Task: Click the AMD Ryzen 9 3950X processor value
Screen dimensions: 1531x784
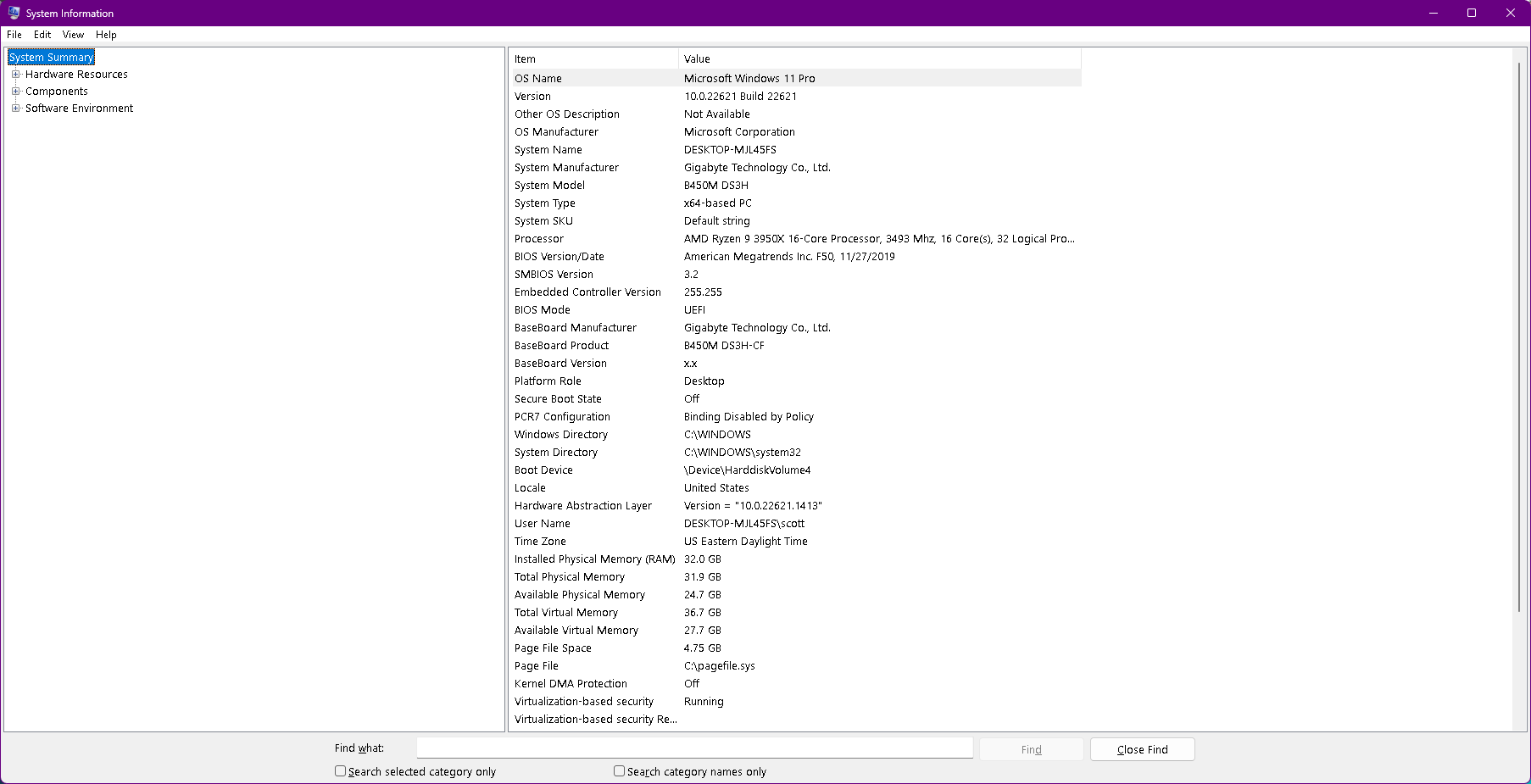Action: [x=879, y=238]
